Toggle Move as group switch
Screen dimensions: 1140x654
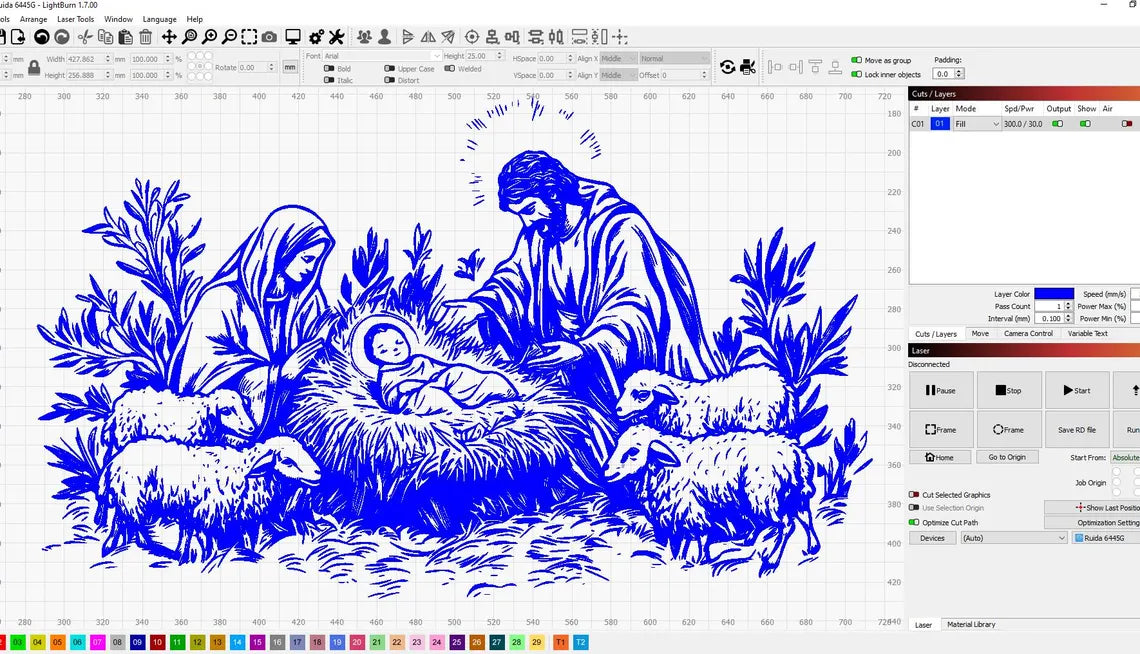pyautogui.click(x=856, y=60)
